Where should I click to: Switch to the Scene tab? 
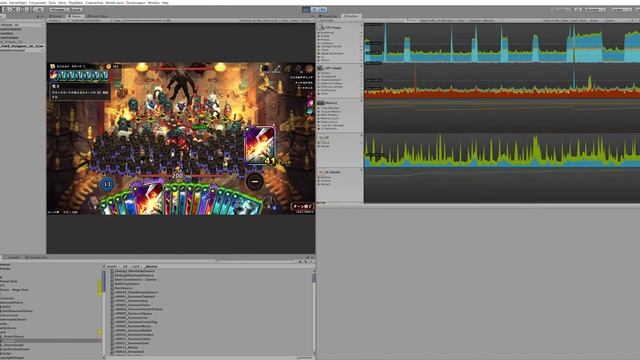coord(57,16)
